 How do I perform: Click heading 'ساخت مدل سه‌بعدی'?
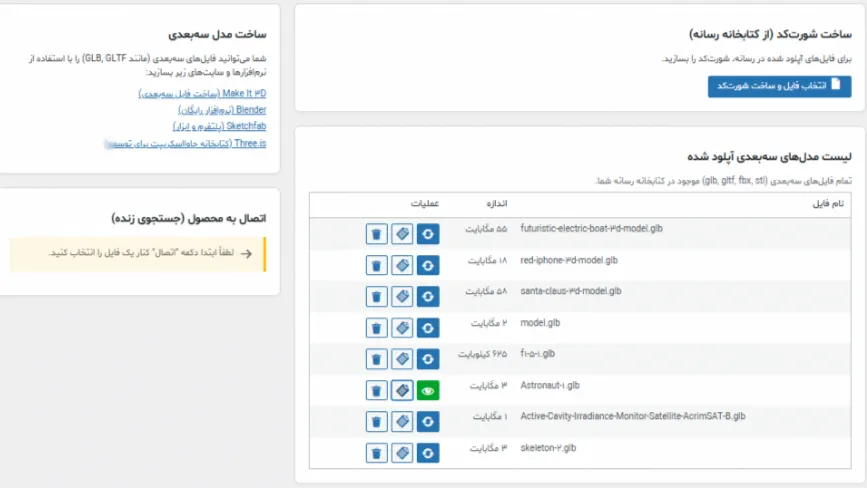pos(217,34)
